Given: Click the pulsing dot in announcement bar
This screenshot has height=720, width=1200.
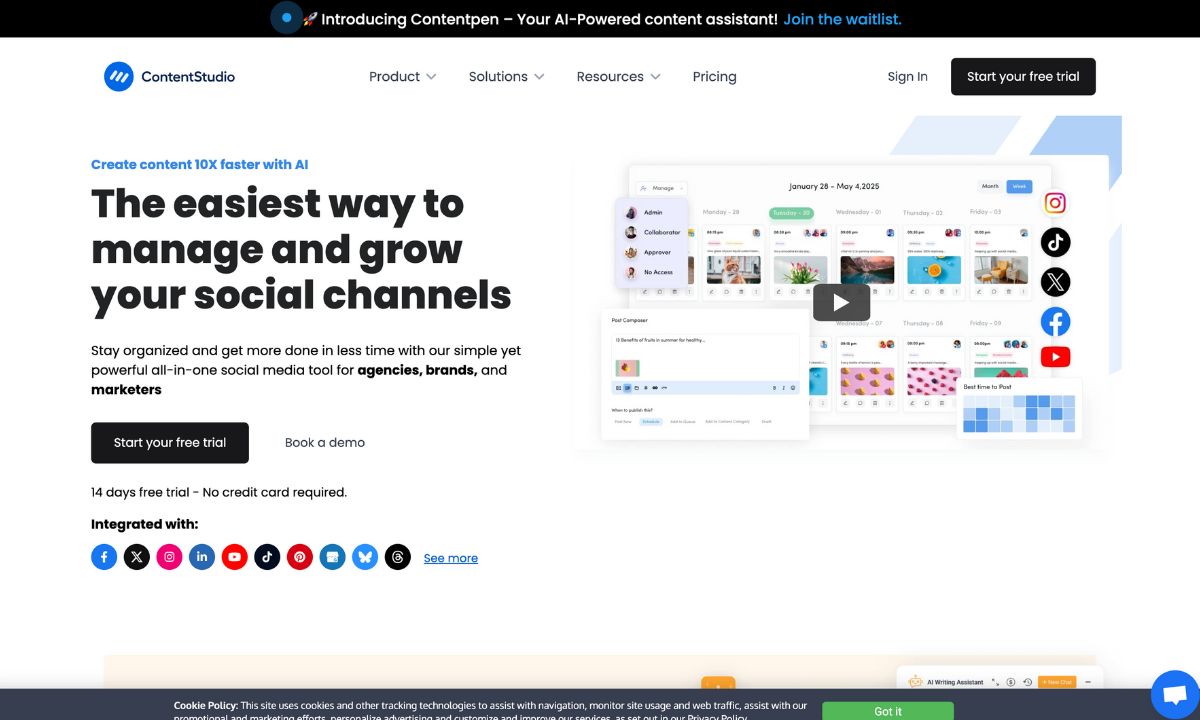Looking at the screenshot, I should pyautogui.click(x=287, y=18).
